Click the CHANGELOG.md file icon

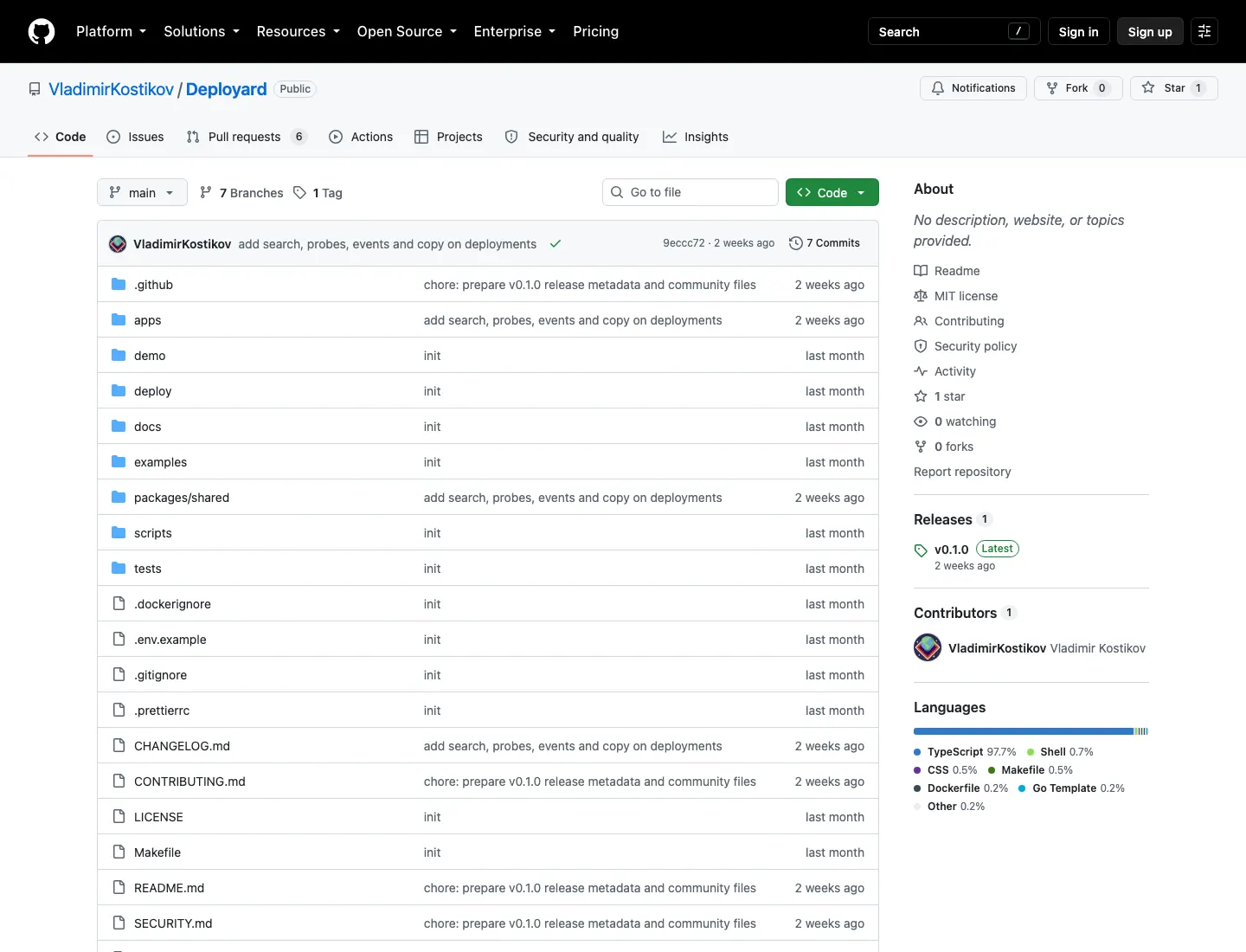119,745
